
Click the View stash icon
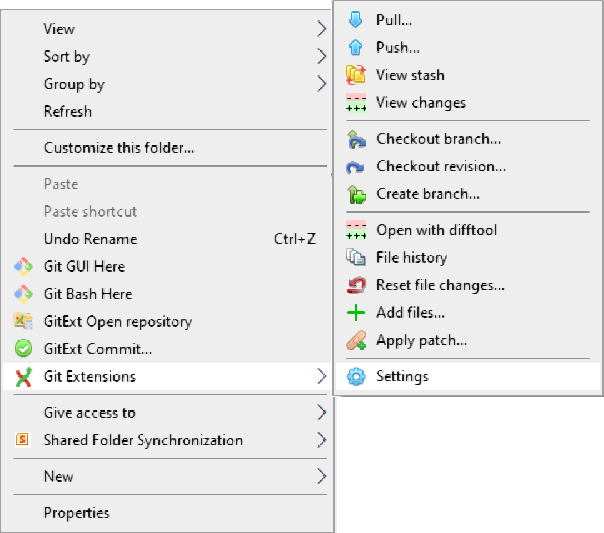(x=355, y=75)
